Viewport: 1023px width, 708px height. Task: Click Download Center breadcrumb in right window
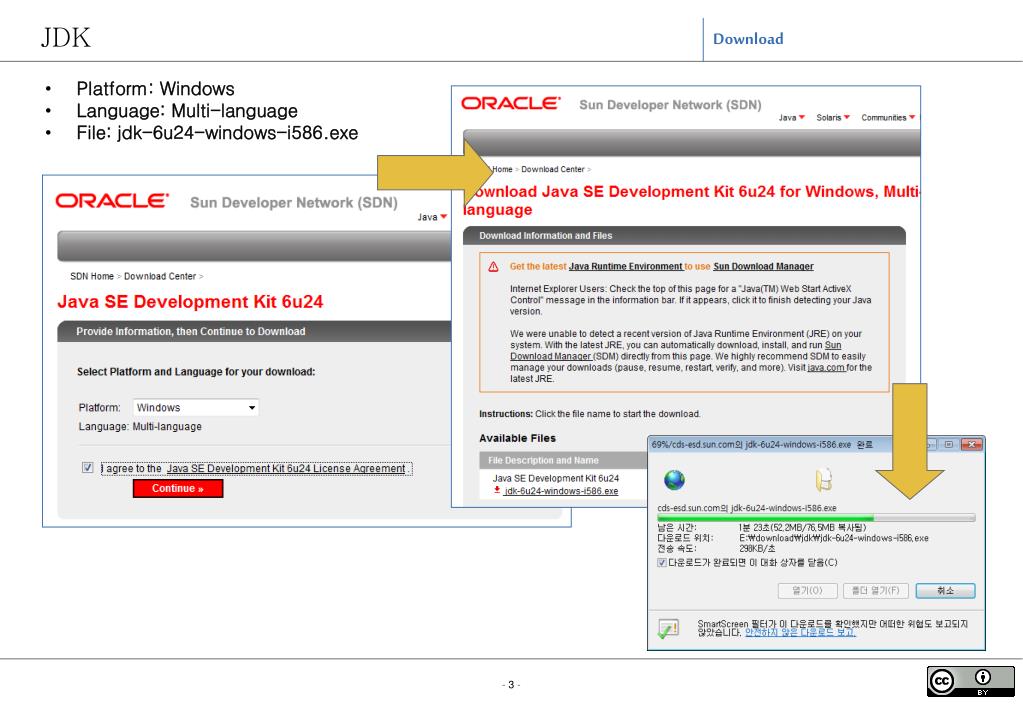click(x=553, y=169)
